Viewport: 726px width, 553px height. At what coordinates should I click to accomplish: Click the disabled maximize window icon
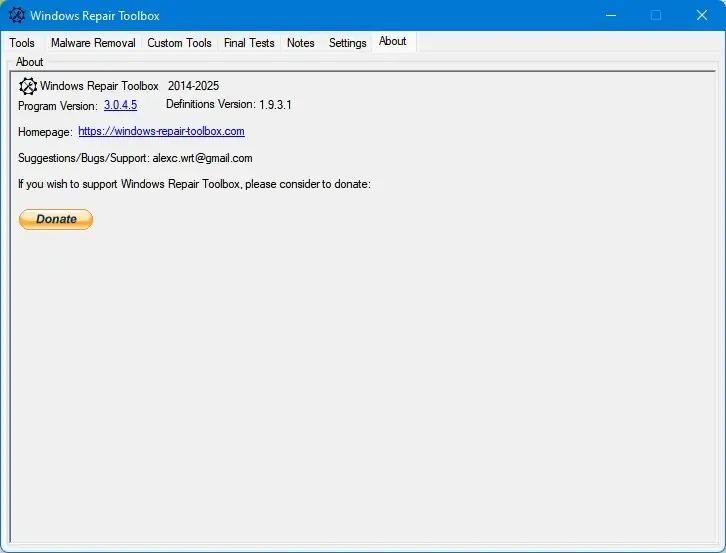[656, 15]
